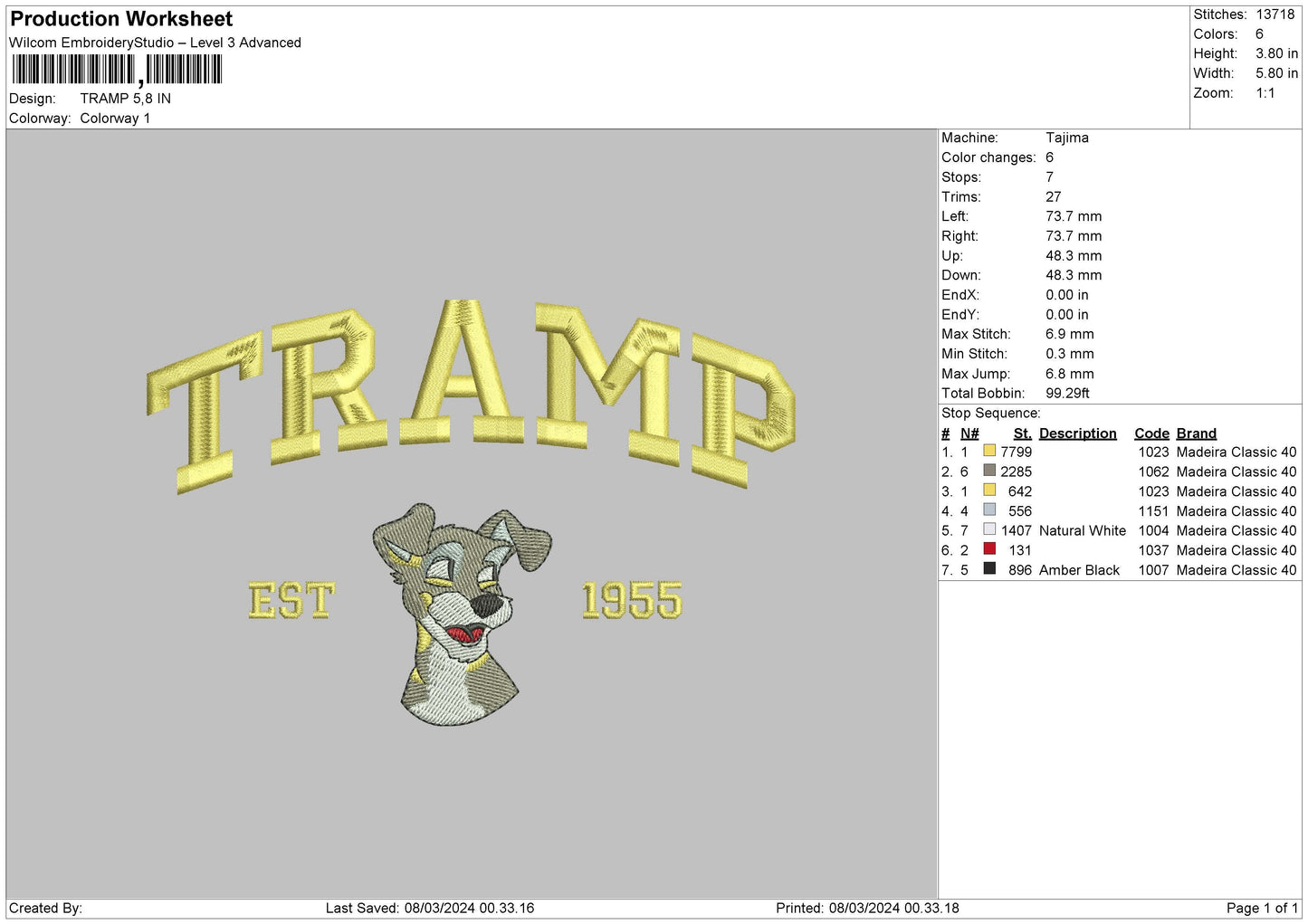The height and width of the screenshot is (924, 1308).
Task: Click the EST text in the design
Action: coord(291,601)
